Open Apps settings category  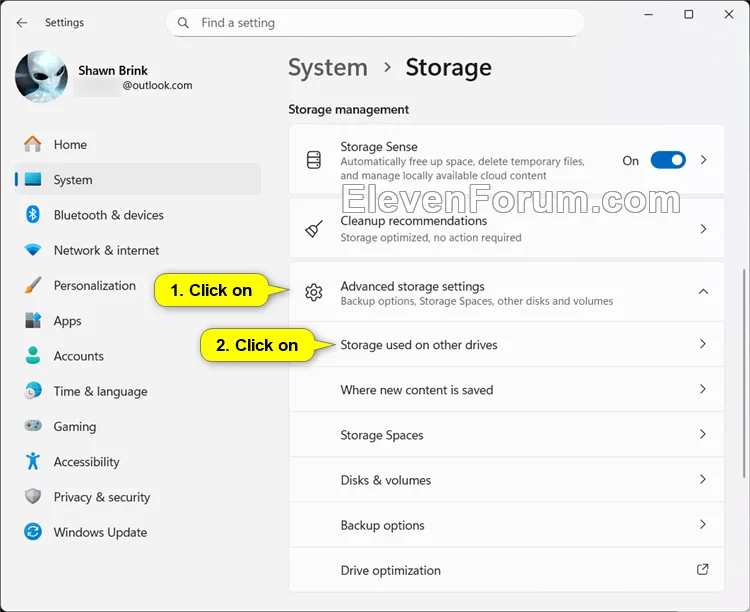[x=138, y=321]
